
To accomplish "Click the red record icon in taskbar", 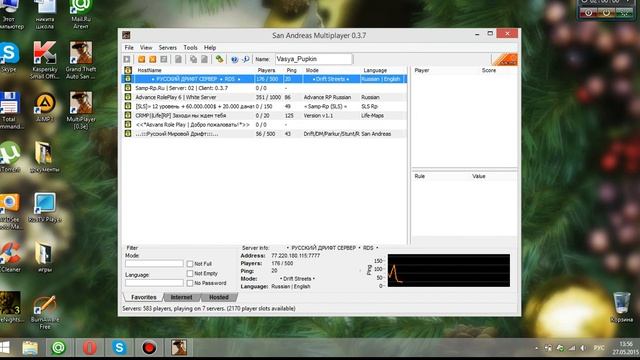I will point(149,348).
